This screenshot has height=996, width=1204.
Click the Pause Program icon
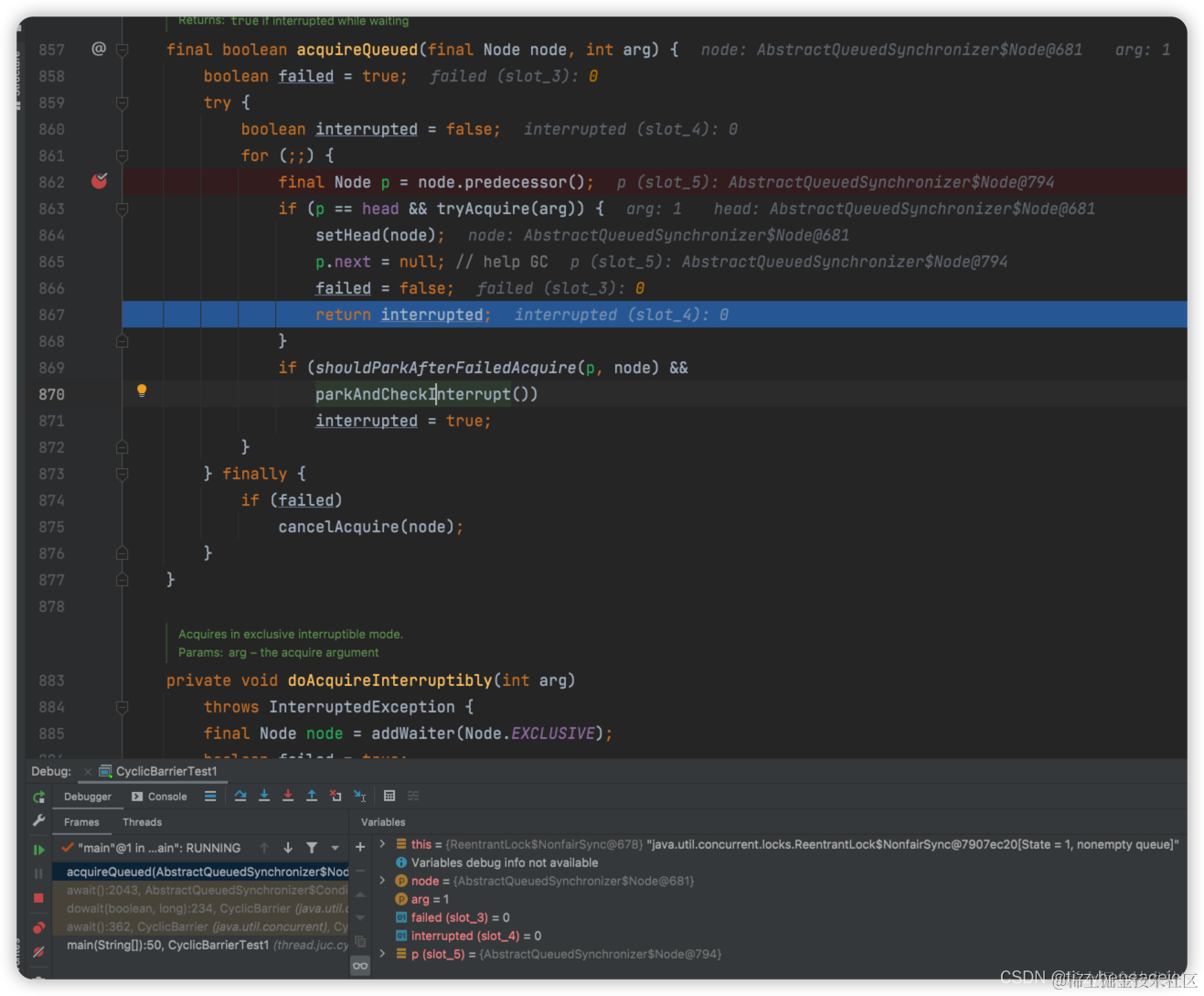38,873
